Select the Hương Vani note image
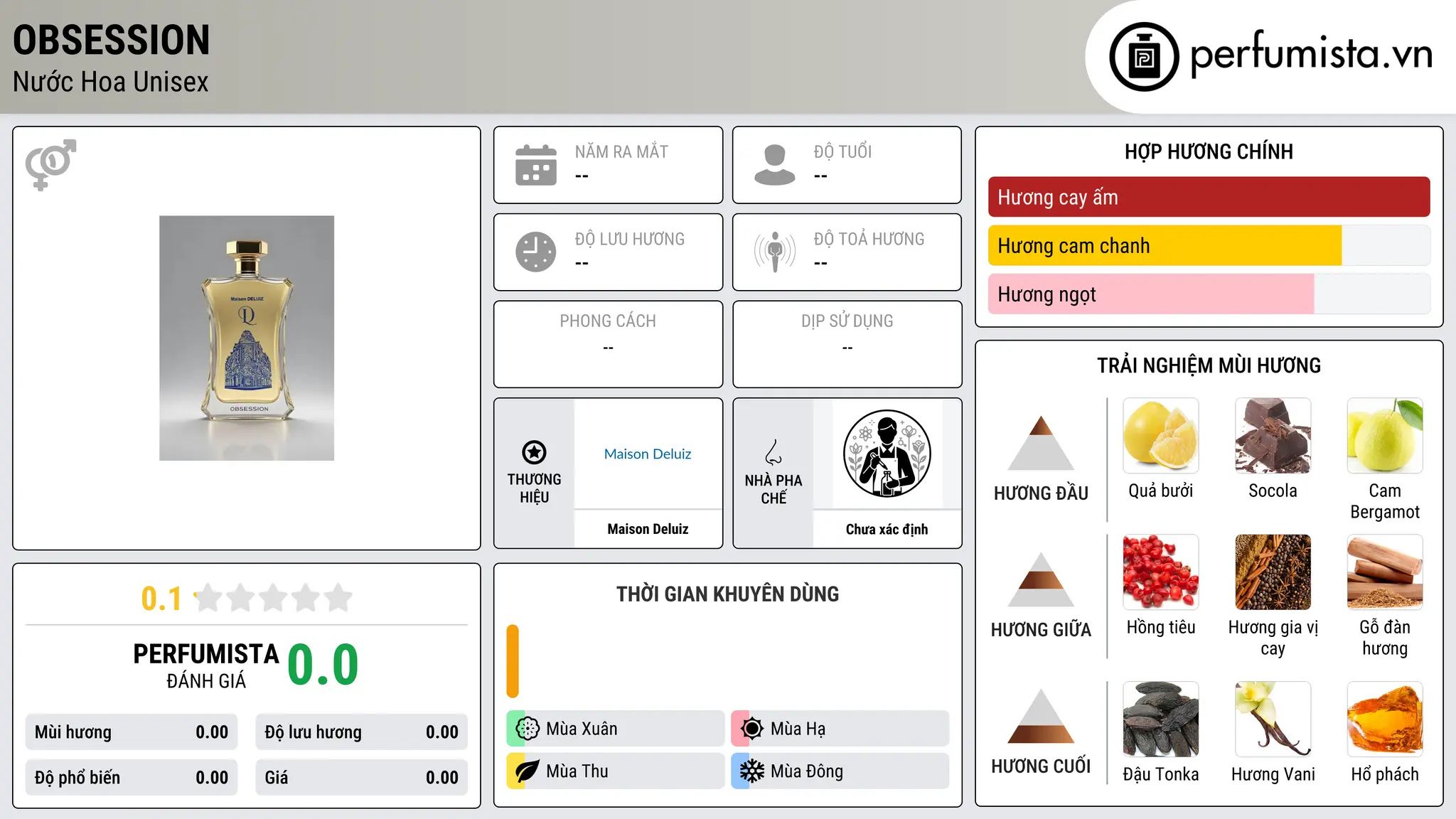The height and width of the screenshot is (819, 1456). tap(1273, 719)
